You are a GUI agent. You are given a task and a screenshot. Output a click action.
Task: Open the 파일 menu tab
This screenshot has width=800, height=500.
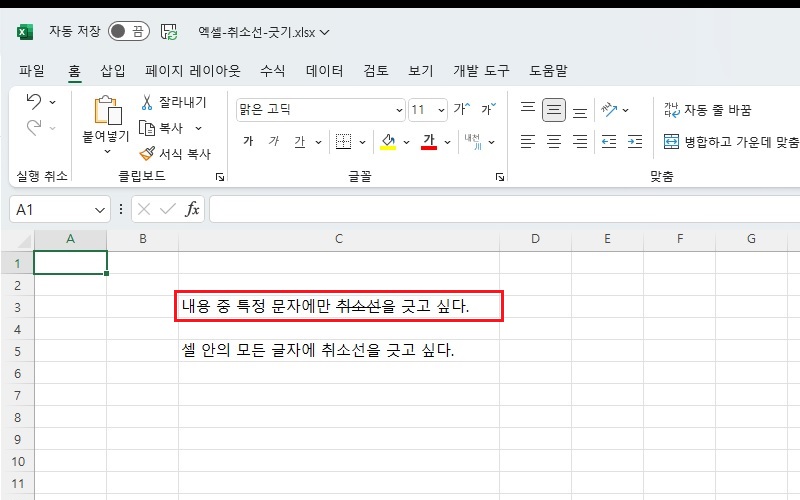32,70
